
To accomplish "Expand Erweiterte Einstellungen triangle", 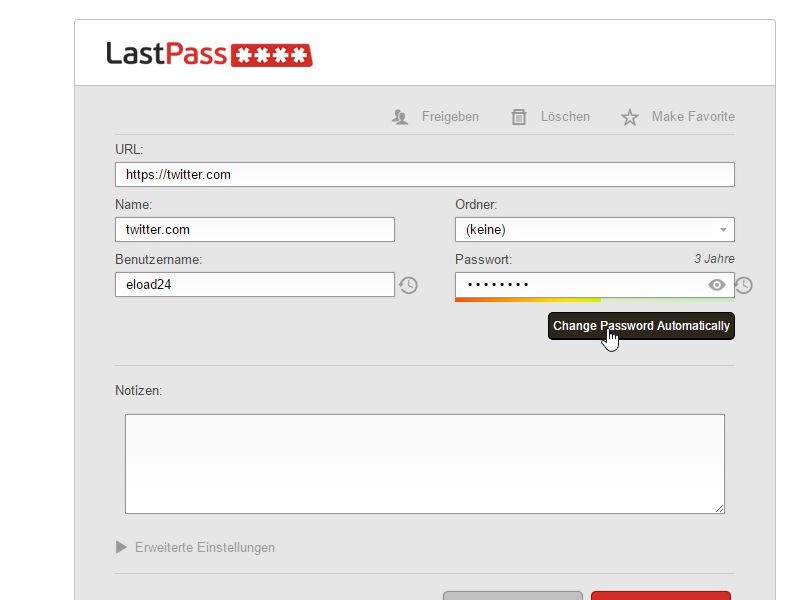I will coord(121,547).
